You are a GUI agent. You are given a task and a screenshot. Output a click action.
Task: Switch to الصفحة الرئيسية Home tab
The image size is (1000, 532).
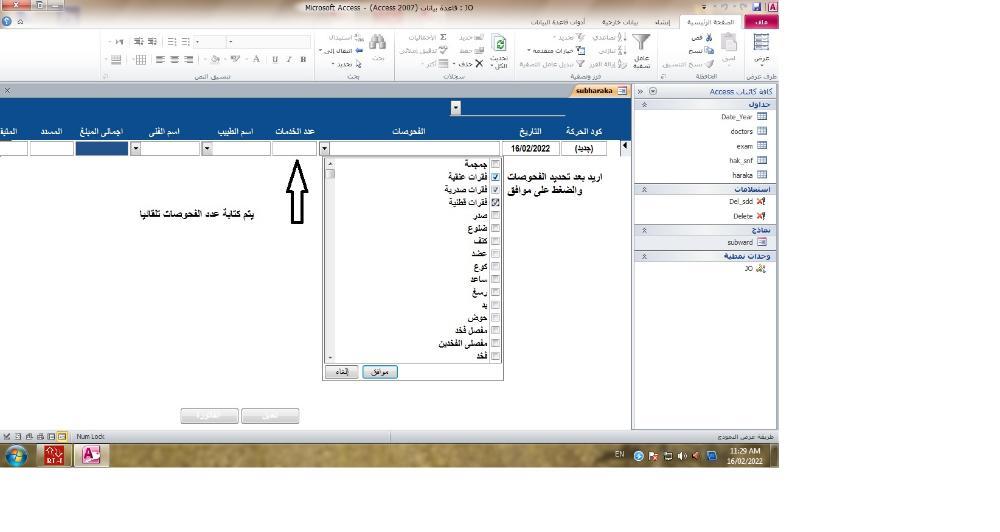tap(710, 22)
